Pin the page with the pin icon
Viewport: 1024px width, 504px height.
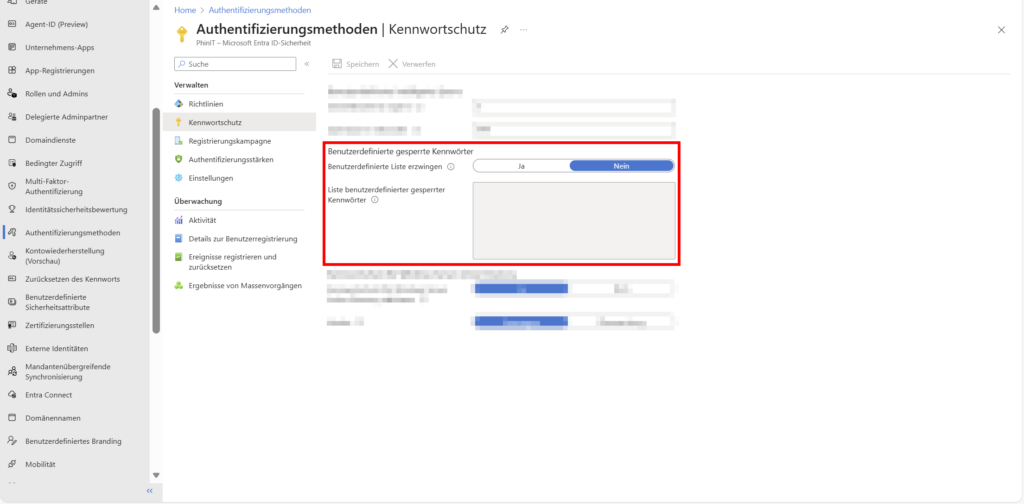point(505,31)
